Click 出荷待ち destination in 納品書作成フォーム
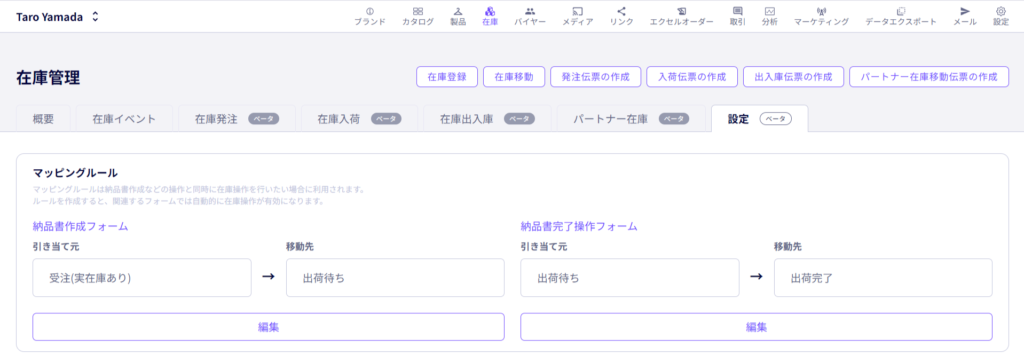1024x363 pixels. pos(395,278)
